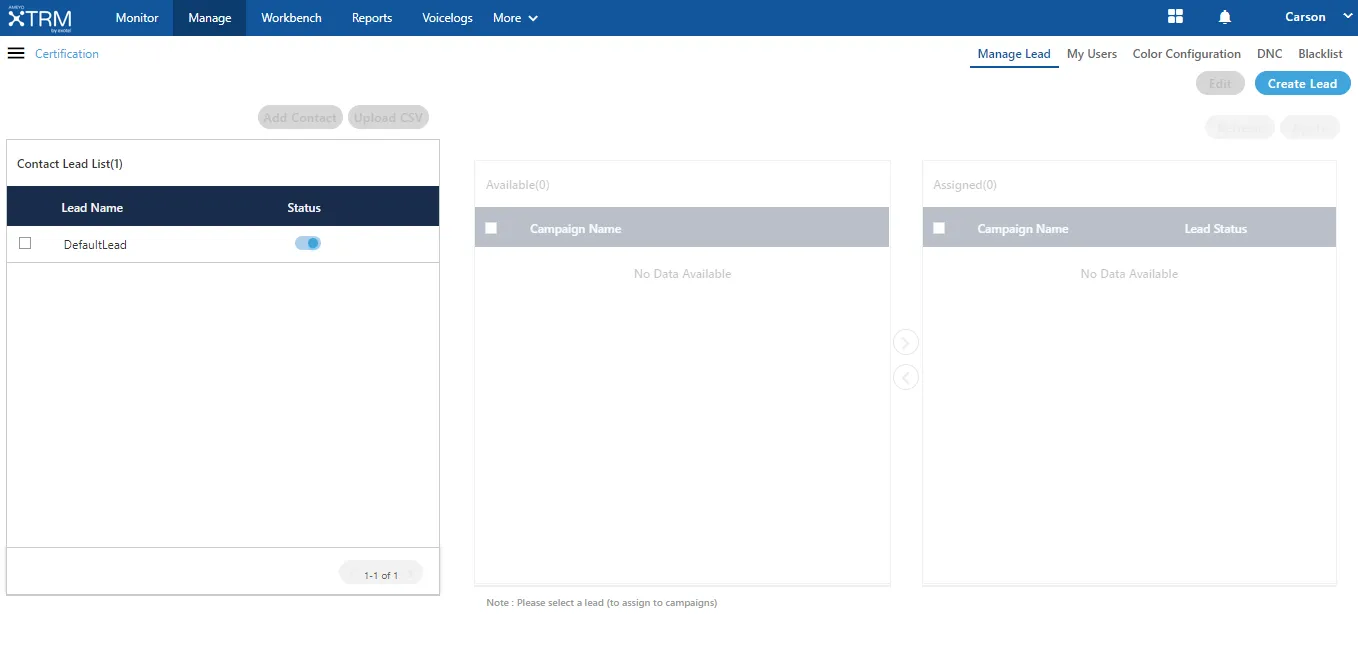Click the Status column header in lead list

pos(304,208)
